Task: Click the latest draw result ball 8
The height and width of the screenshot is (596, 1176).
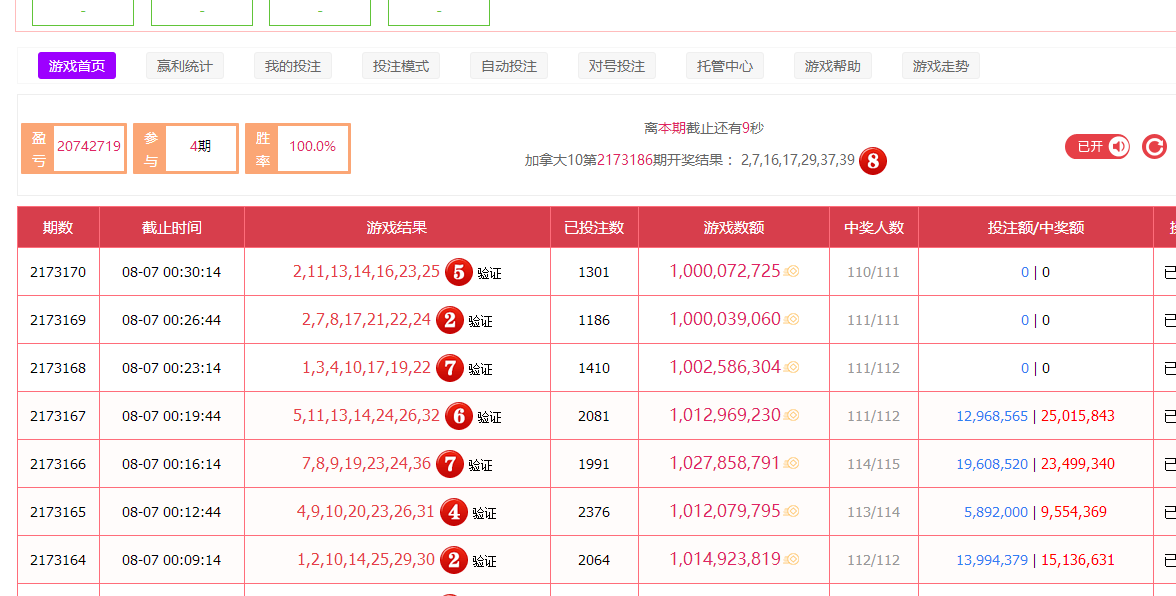Action: (x=873, y=160)
